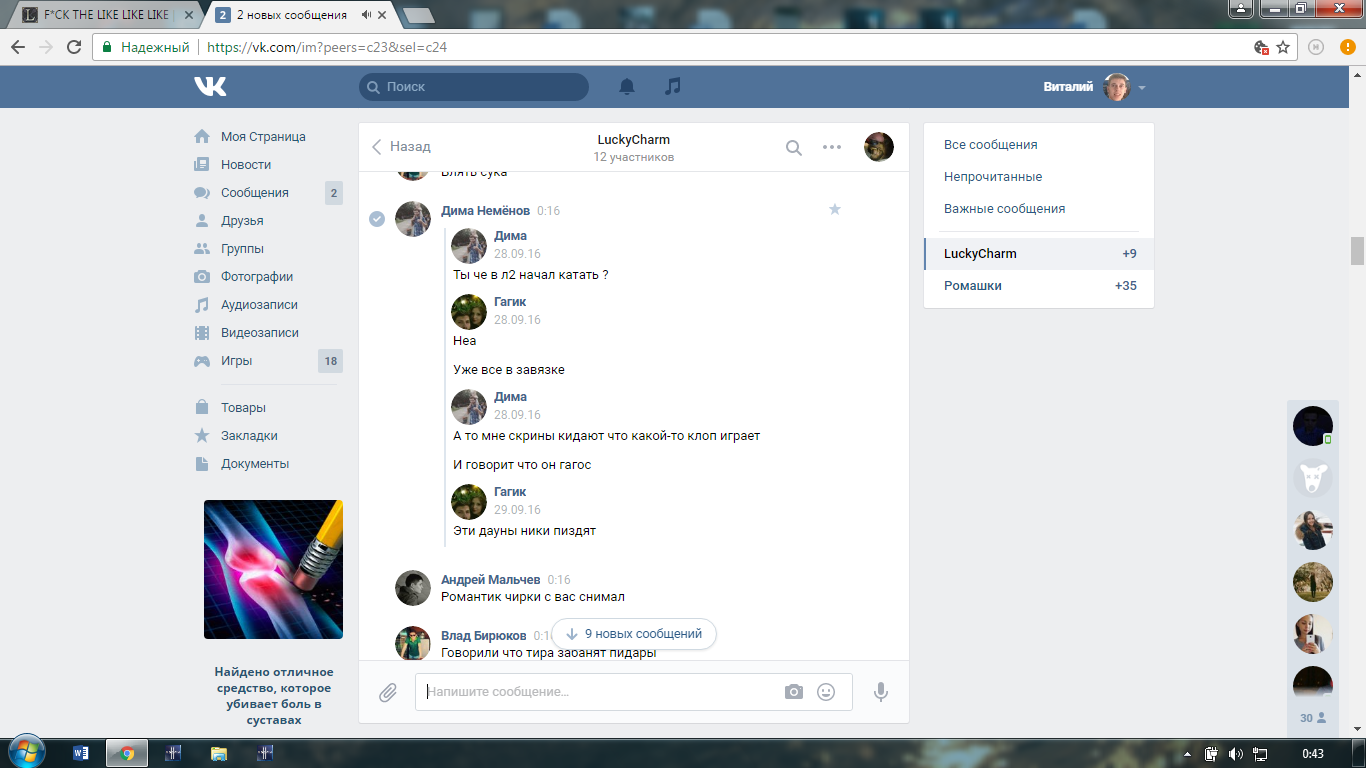
Task: Attach a file with the paperclip icon
Action: pyautogui.click(x=388, y=692)
